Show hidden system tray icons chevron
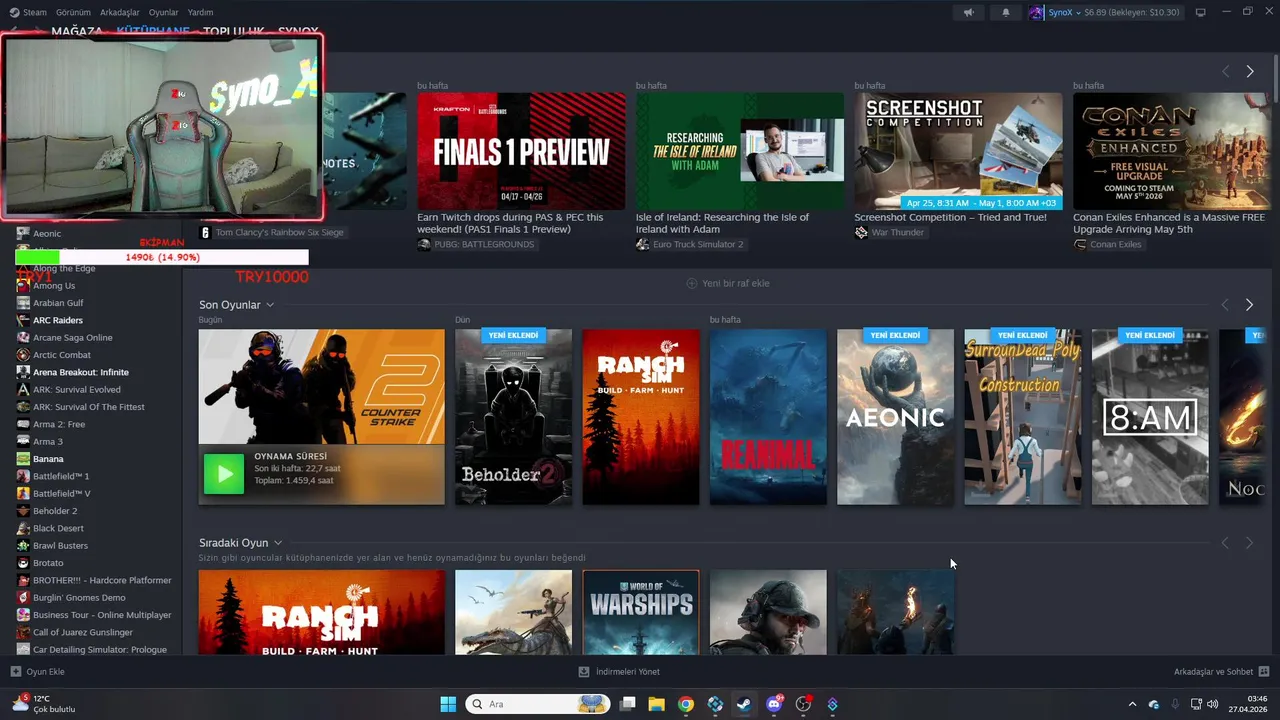The height and width of the screenshot is (720, 1280). click(1132, 704)
